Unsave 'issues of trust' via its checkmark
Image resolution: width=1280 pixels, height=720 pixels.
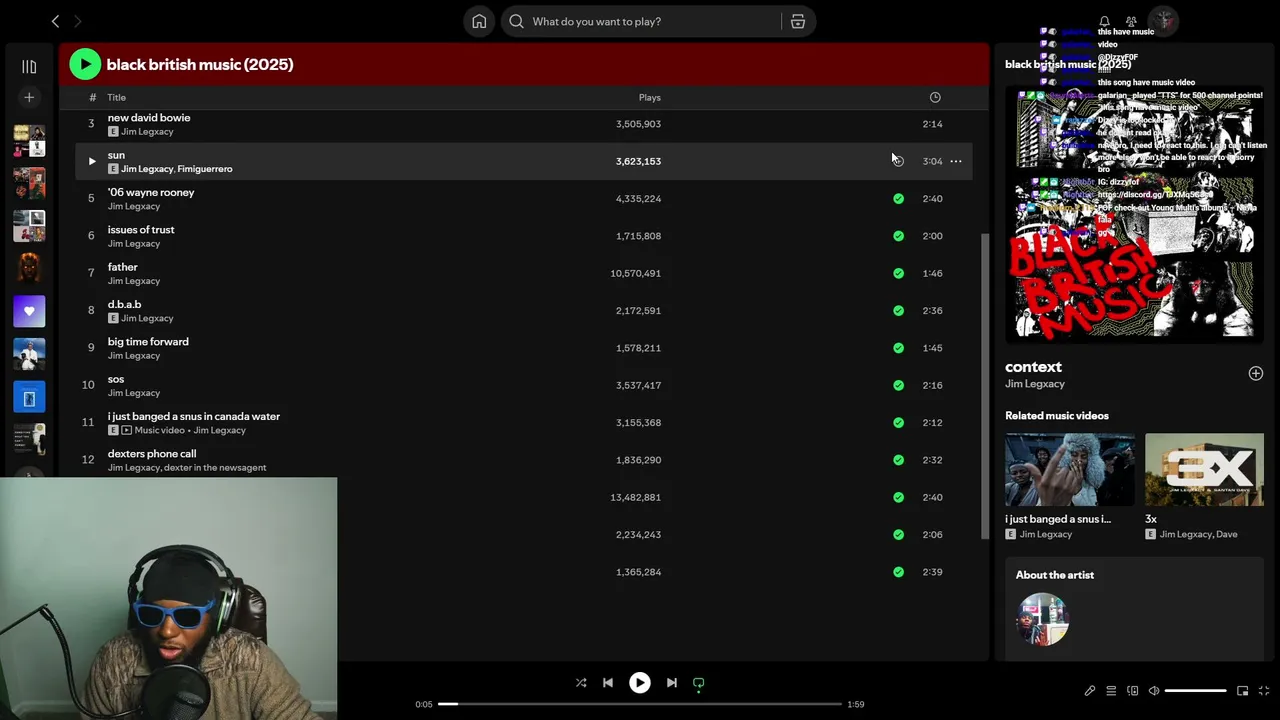click(x=898, y=236)
